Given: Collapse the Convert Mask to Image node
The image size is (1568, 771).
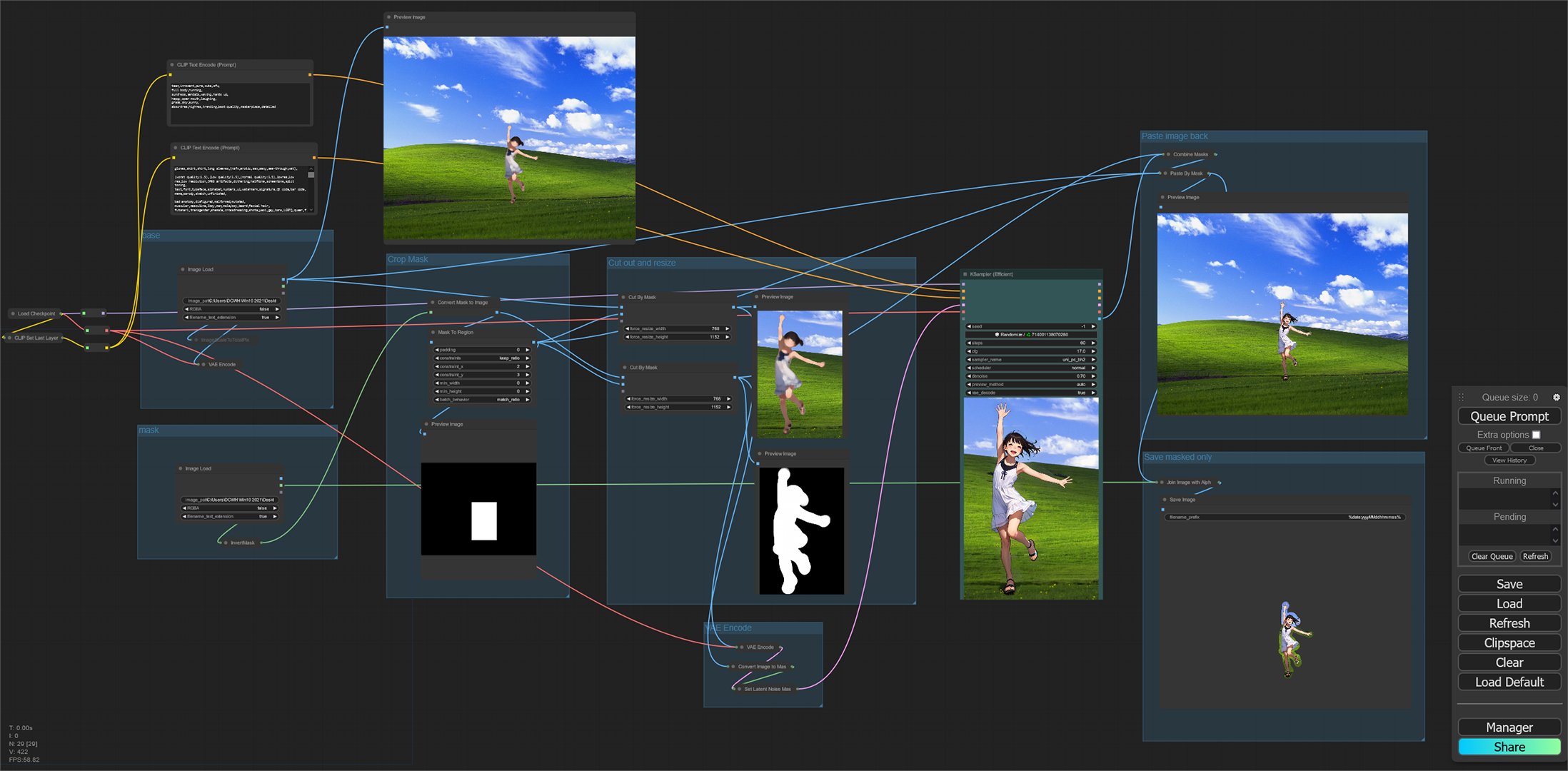Looking at the screenshot, I should tap(431, 302).
